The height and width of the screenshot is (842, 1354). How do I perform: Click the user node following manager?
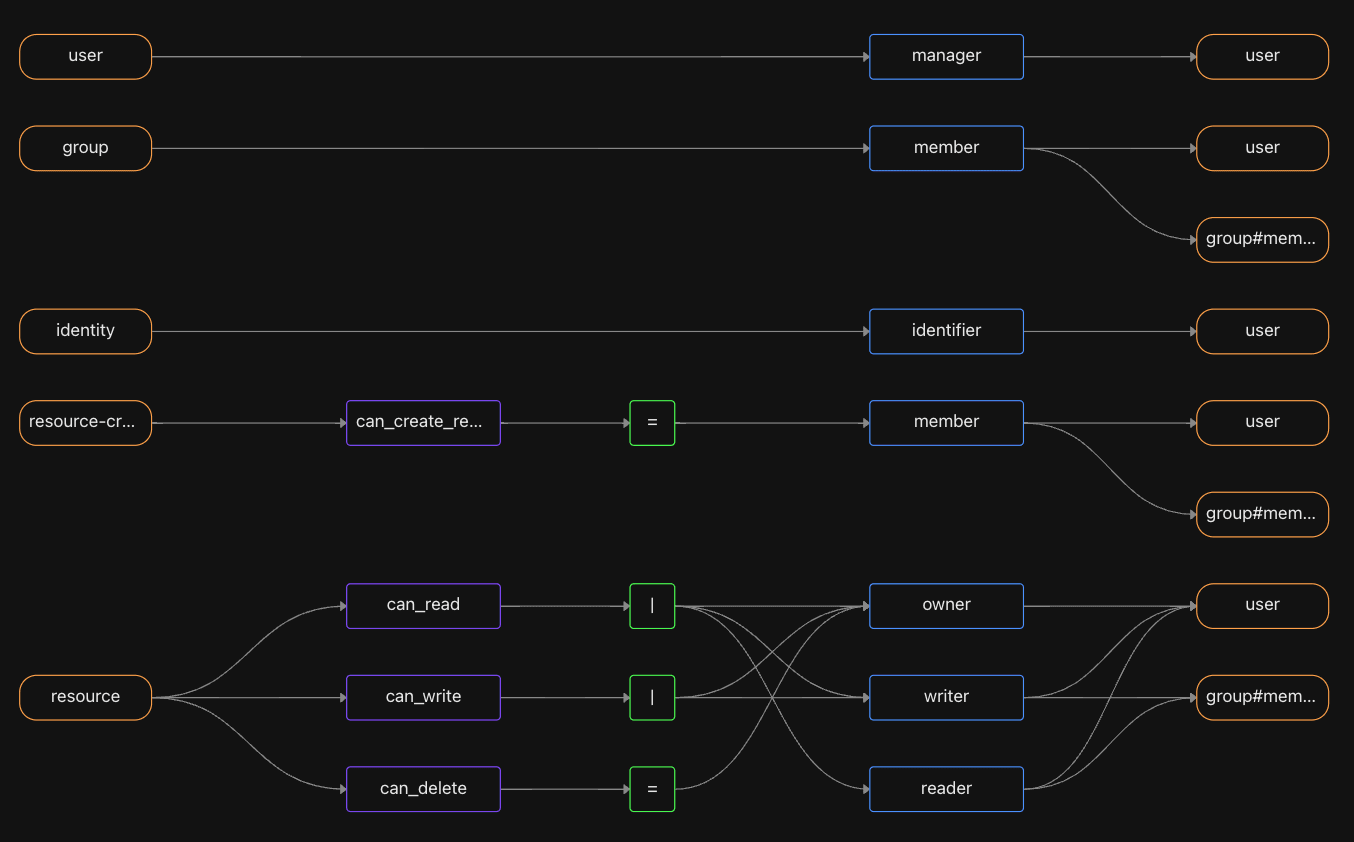(1262, 57)
